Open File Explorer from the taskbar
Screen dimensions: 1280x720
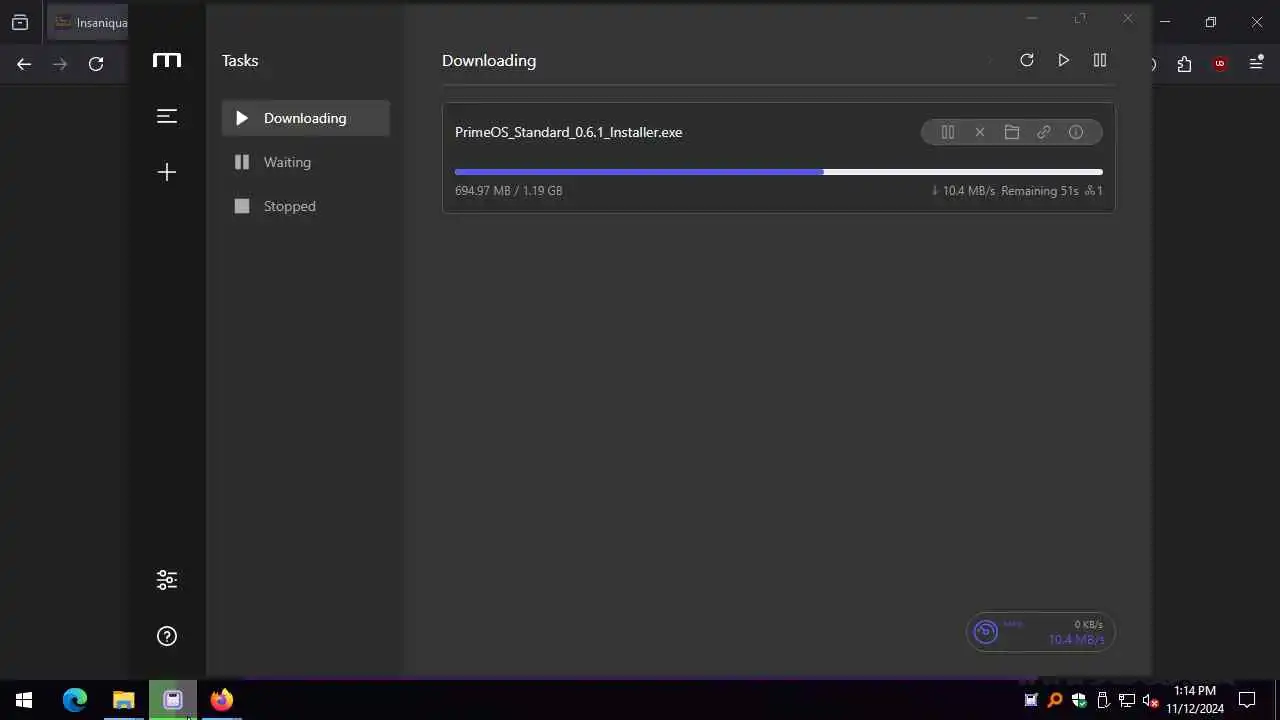[123, 700]
